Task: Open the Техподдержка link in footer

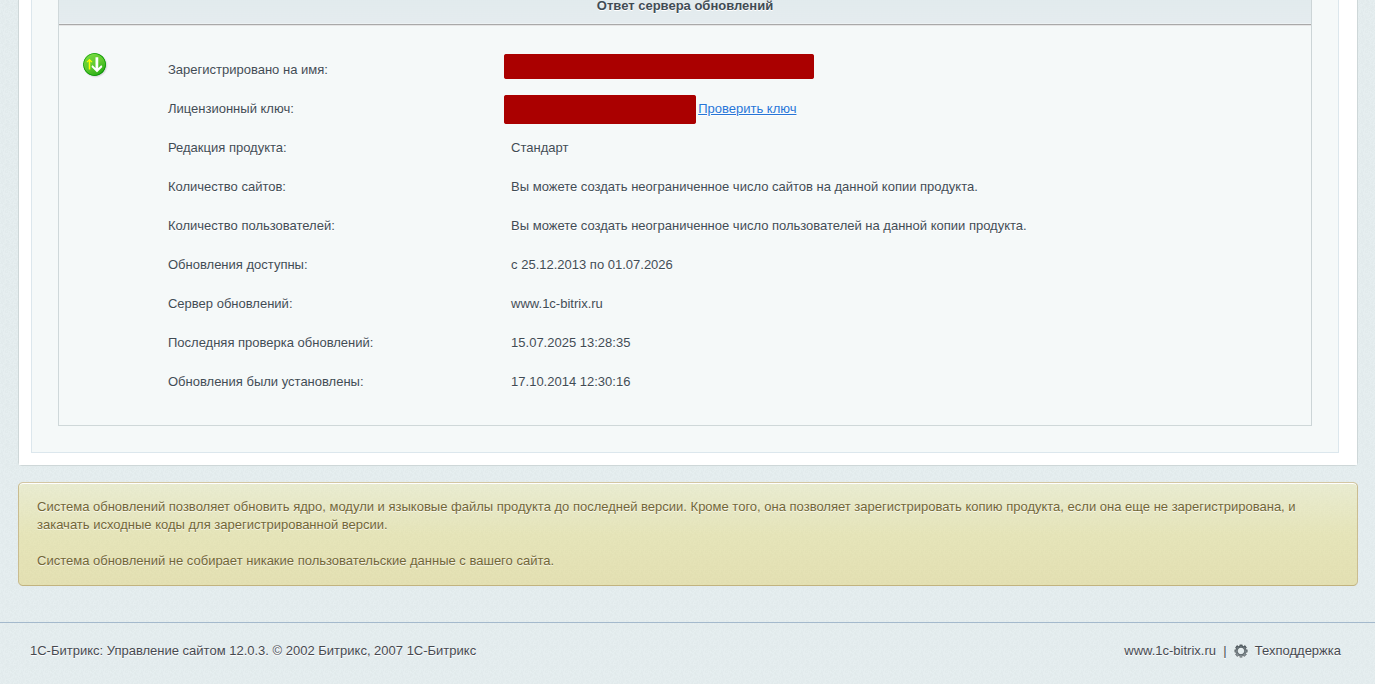Action: coord(1297,651)
